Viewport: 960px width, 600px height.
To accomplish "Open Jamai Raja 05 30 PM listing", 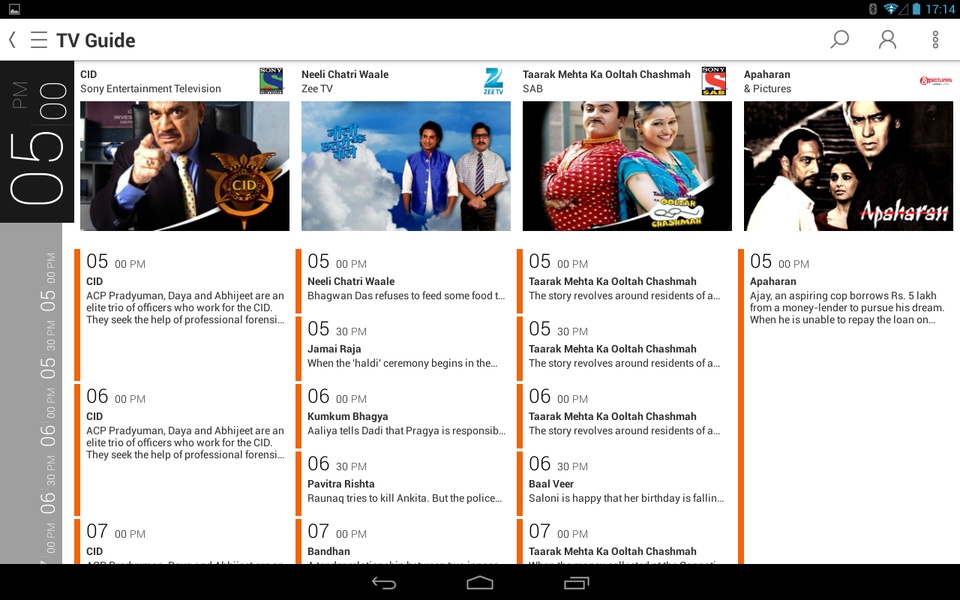I will [403, 348].
